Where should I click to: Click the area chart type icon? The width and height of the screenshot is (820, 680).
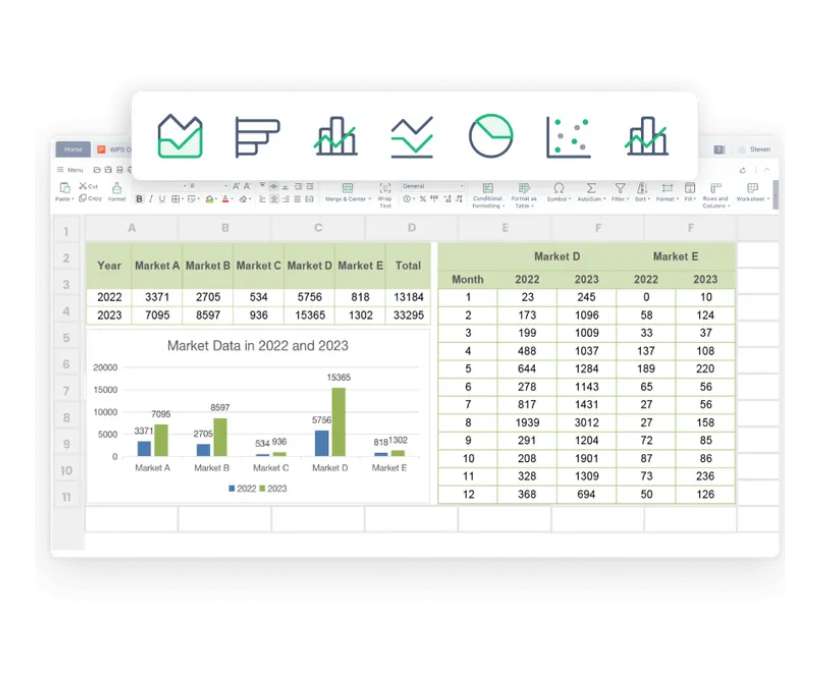pos(181,133)
